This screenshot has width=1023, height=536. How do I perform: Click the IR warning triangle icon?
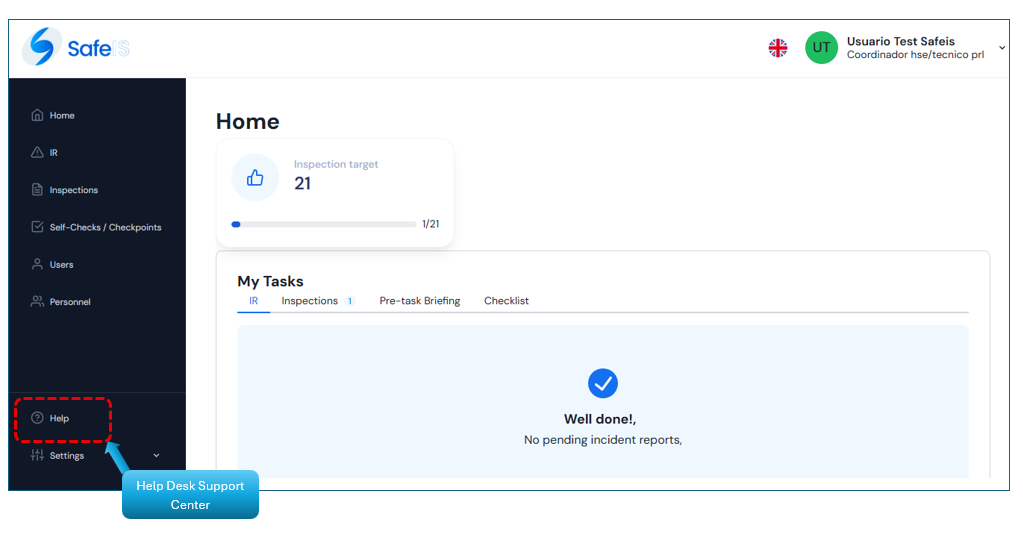pyautogui.click(x=37, y=153)
